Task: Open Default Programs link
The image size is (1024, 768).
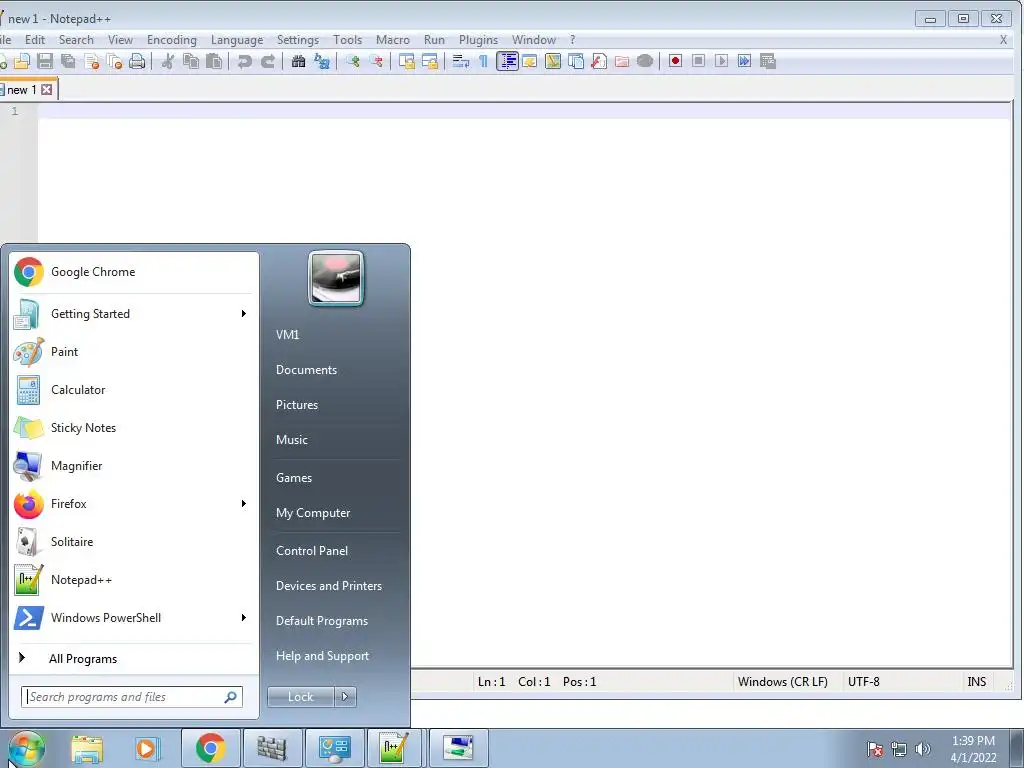Action: [321, 620]
